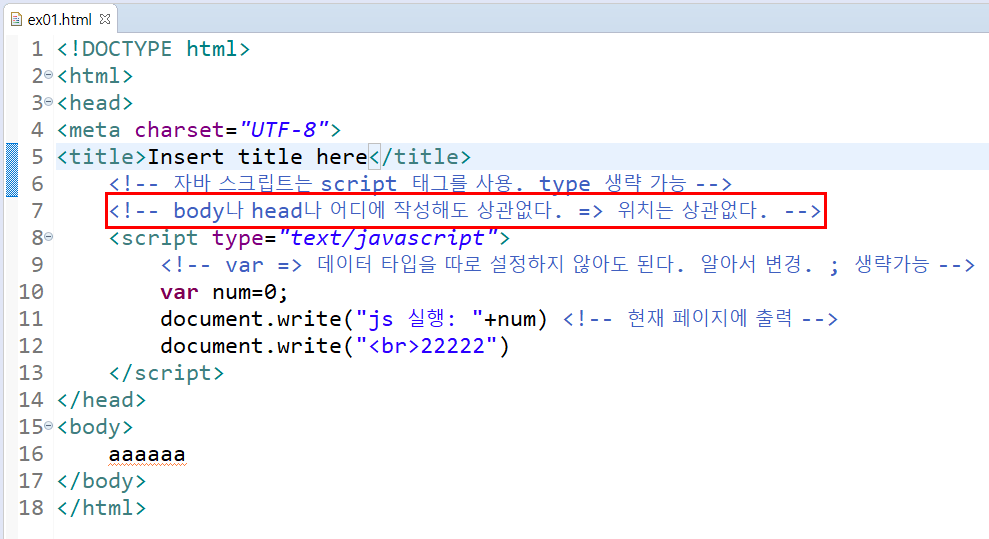
Task: Click the HTML file icon on ex01.html tab
Action: pos(16,20)
